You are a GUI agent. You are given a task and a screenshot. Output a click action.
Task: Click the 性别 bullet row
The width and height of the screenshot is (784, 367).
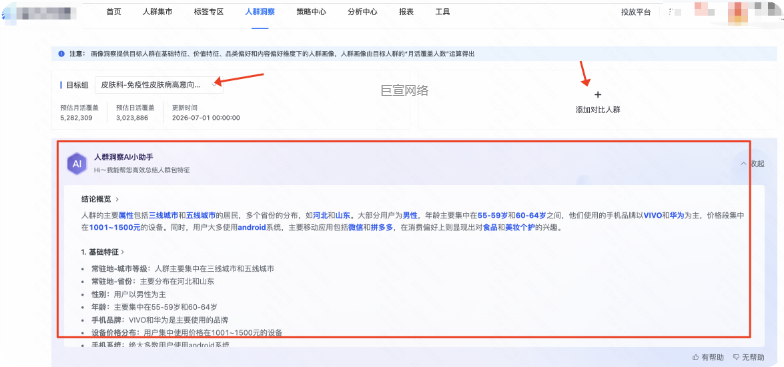click(x=124, y=294)
